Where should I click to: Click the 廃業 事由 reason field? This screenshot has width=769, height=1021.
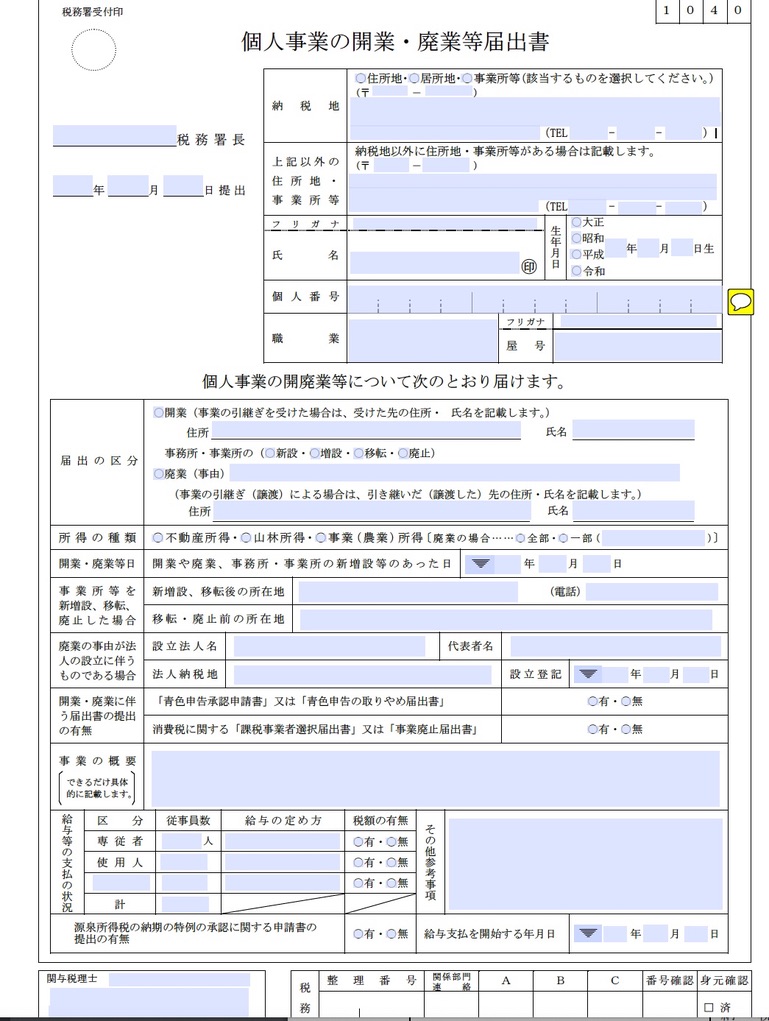click(x=454, y=473)
